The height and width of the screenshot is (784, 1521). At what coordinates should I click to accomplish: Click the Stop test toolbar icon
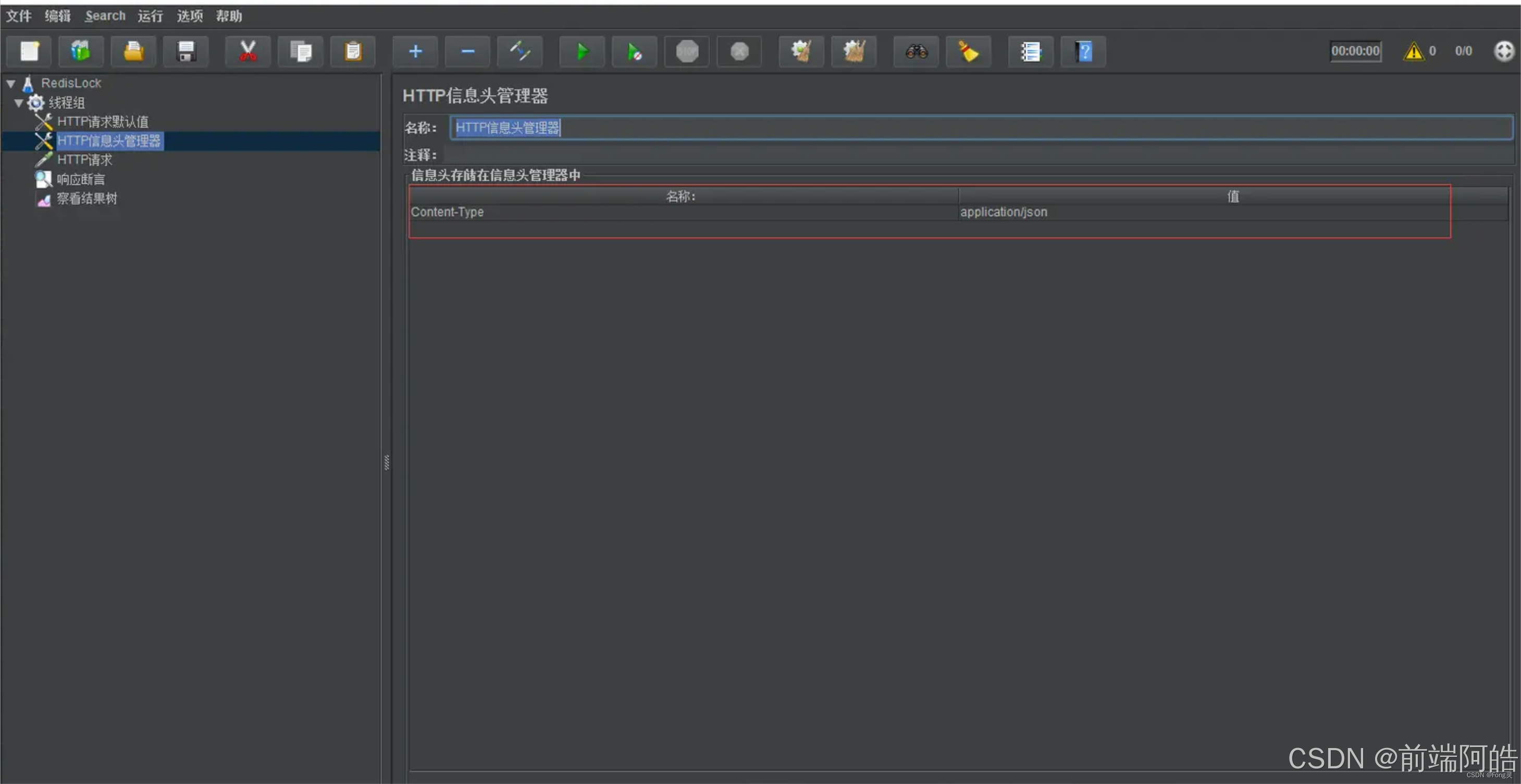click(x=687, y=52)
